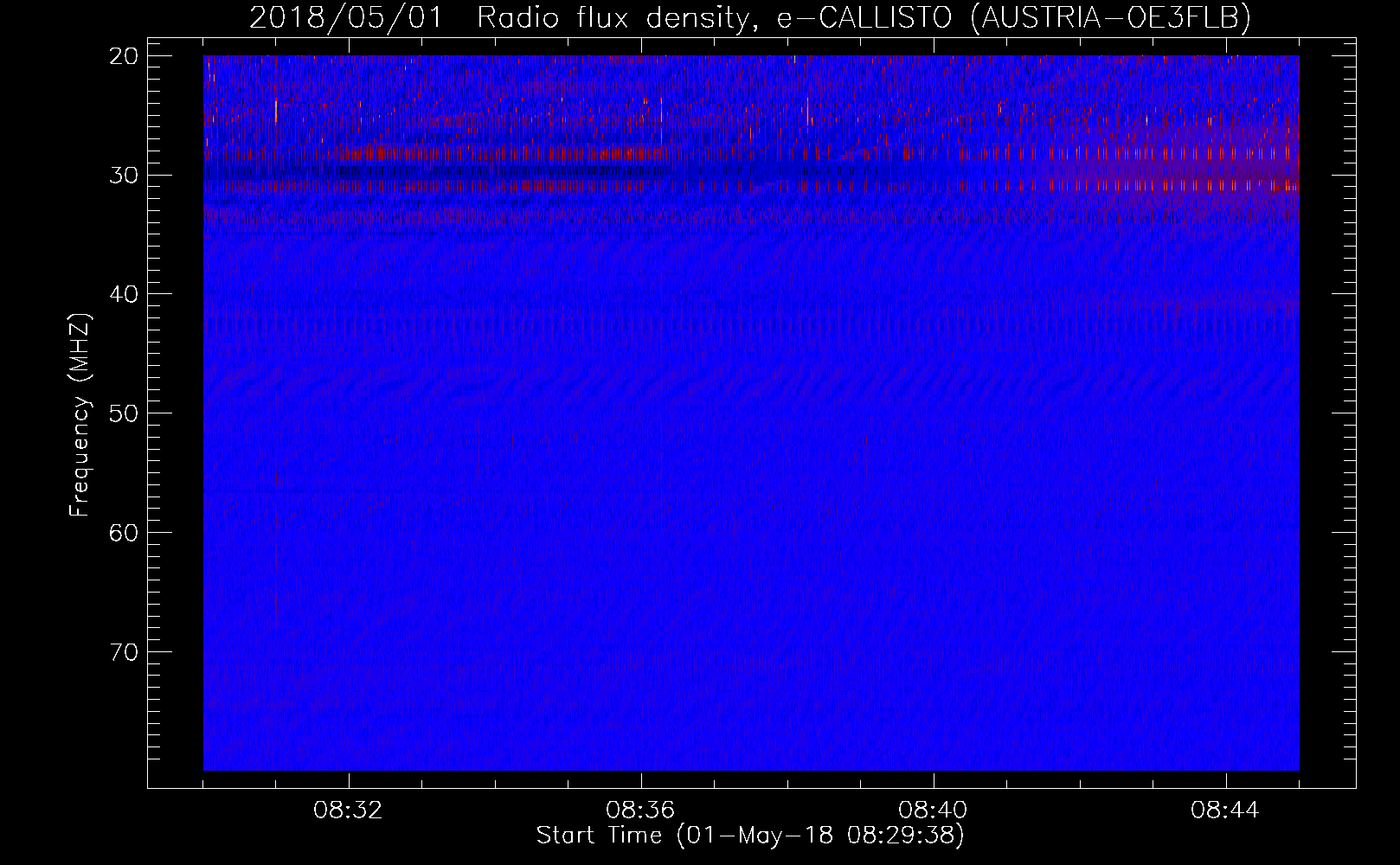Click the 08:32 time tick label
The width and height of the screenshot is (1400, 865).
coord(349,811)
